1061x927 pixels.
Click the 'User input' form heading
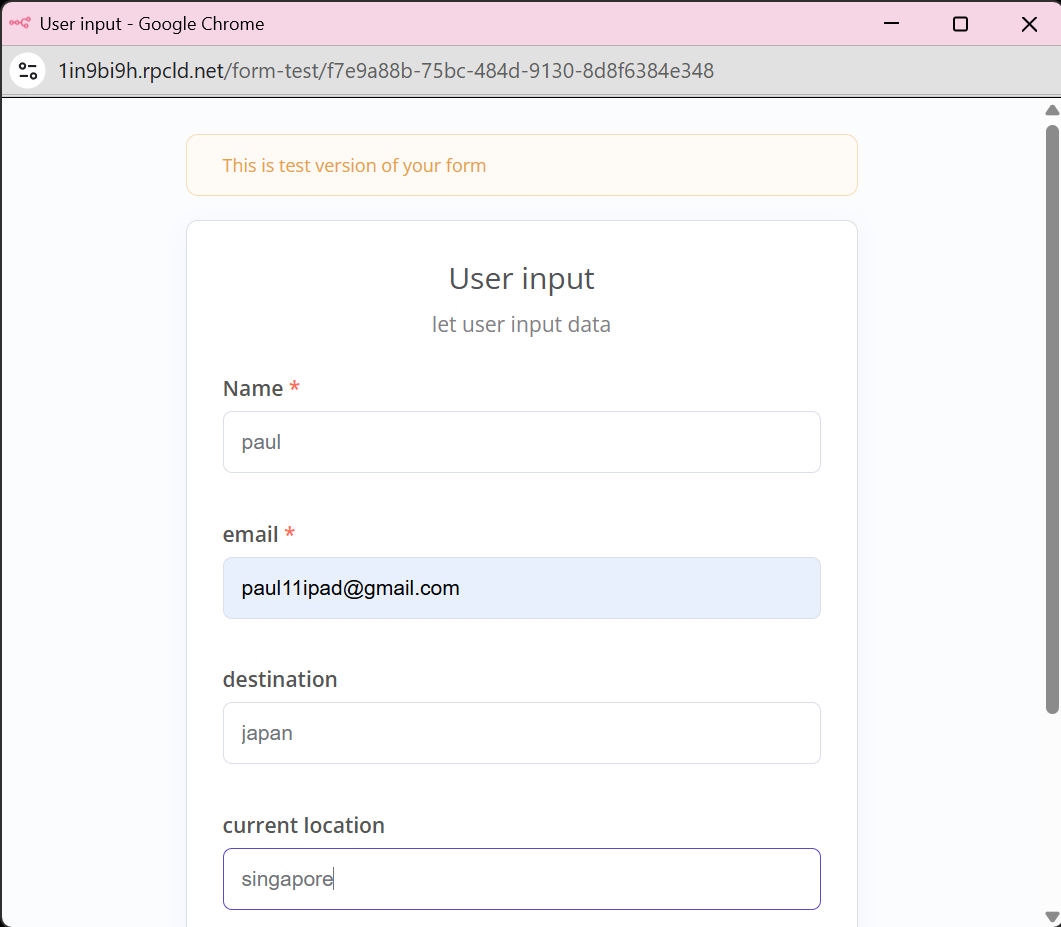point(522,278)
